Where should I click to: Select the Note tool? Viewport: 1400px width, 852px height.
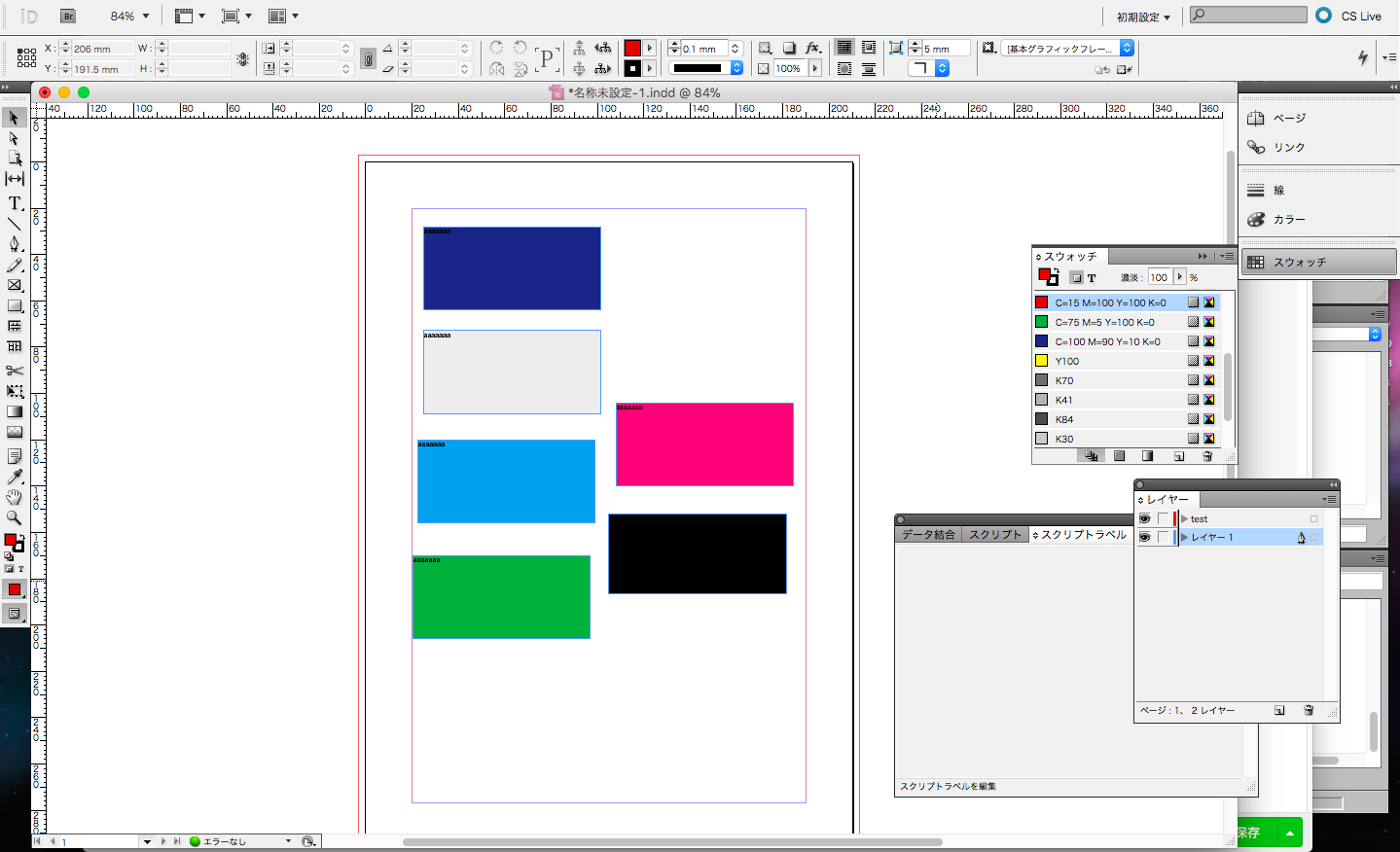click(14, 456)
